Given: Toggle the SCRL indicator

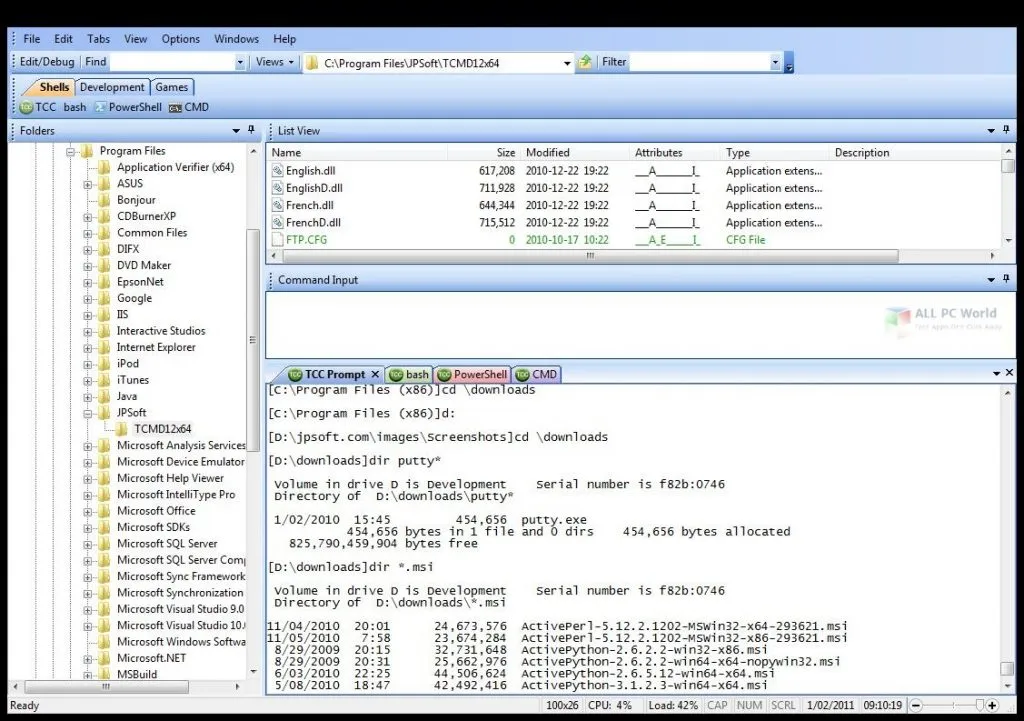Looking at the screenshot, I should [783, 705].
